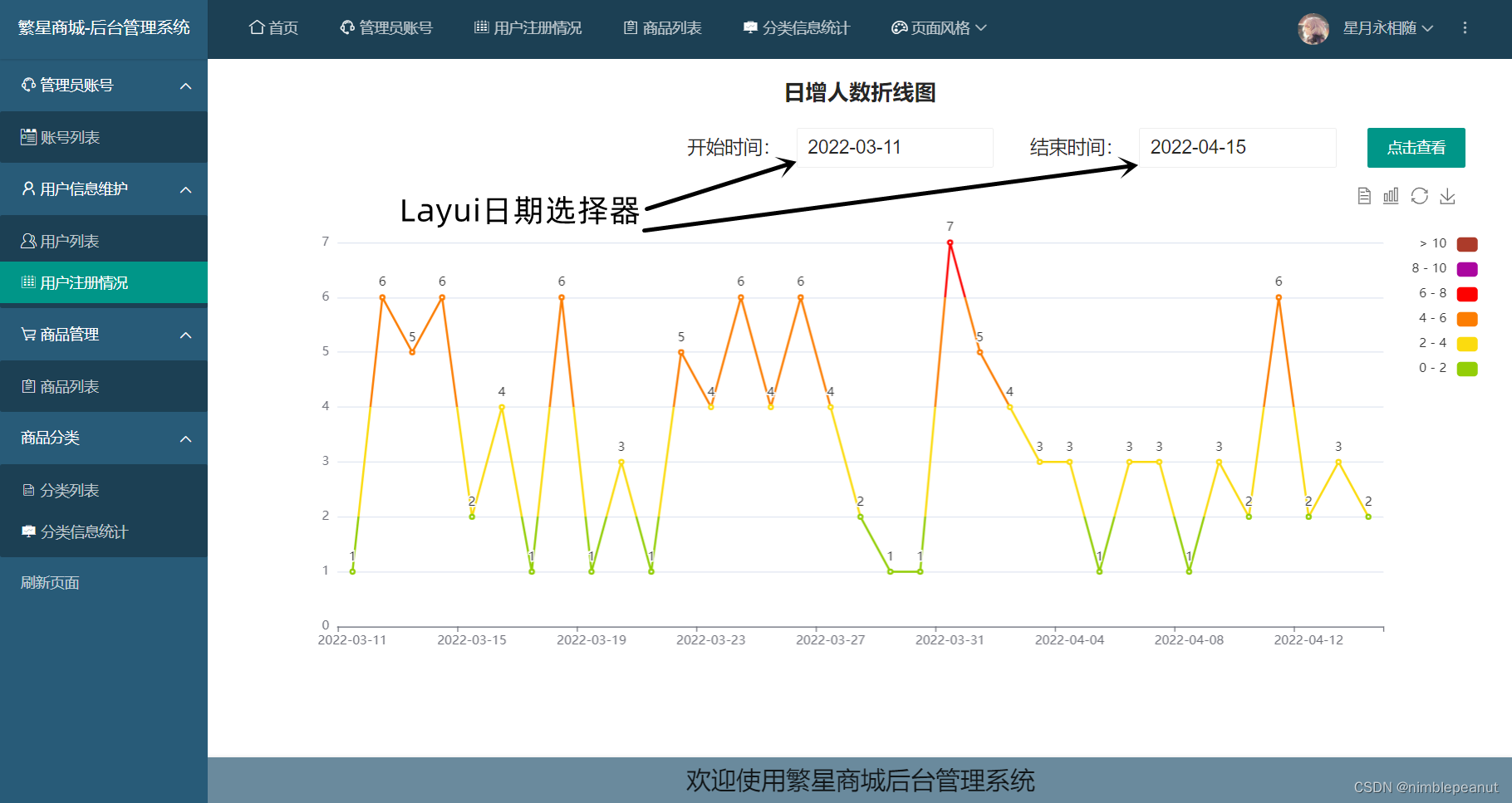The width and height of the screenshot is (1512, 803).
Task: Open the 开始时间 date picker field
Action: click(895, 148)
